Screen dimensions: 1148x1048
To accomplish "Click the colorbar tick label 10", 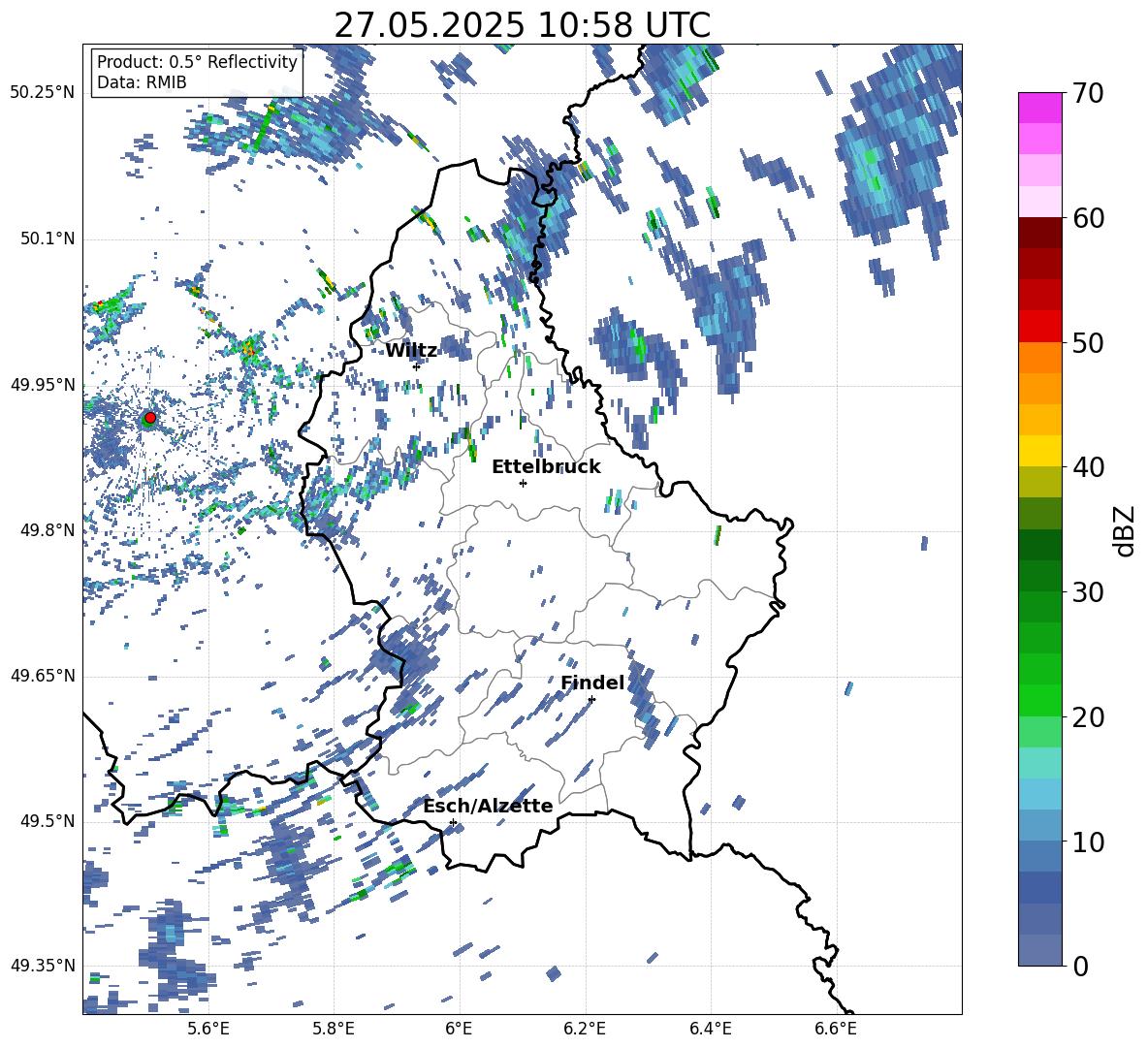I will (x=1088, y=842).
